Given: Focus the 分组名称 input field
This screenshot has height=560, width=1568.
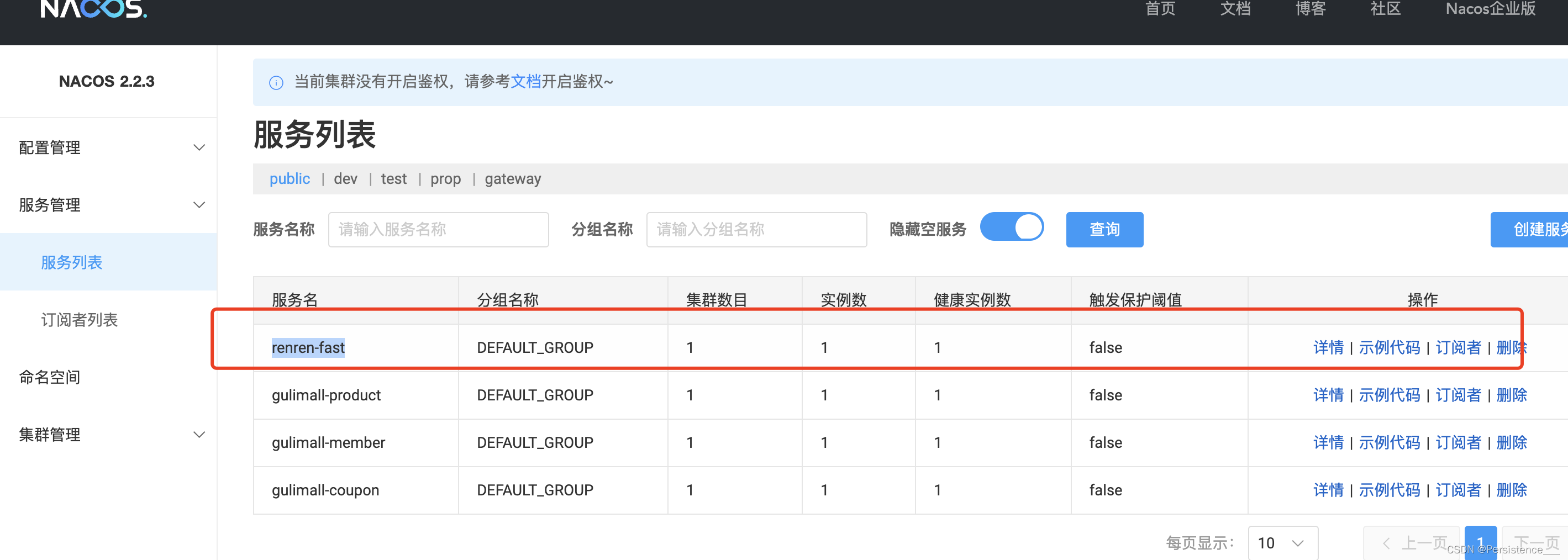Looking at the screenshot, I should tap(756, 230).
